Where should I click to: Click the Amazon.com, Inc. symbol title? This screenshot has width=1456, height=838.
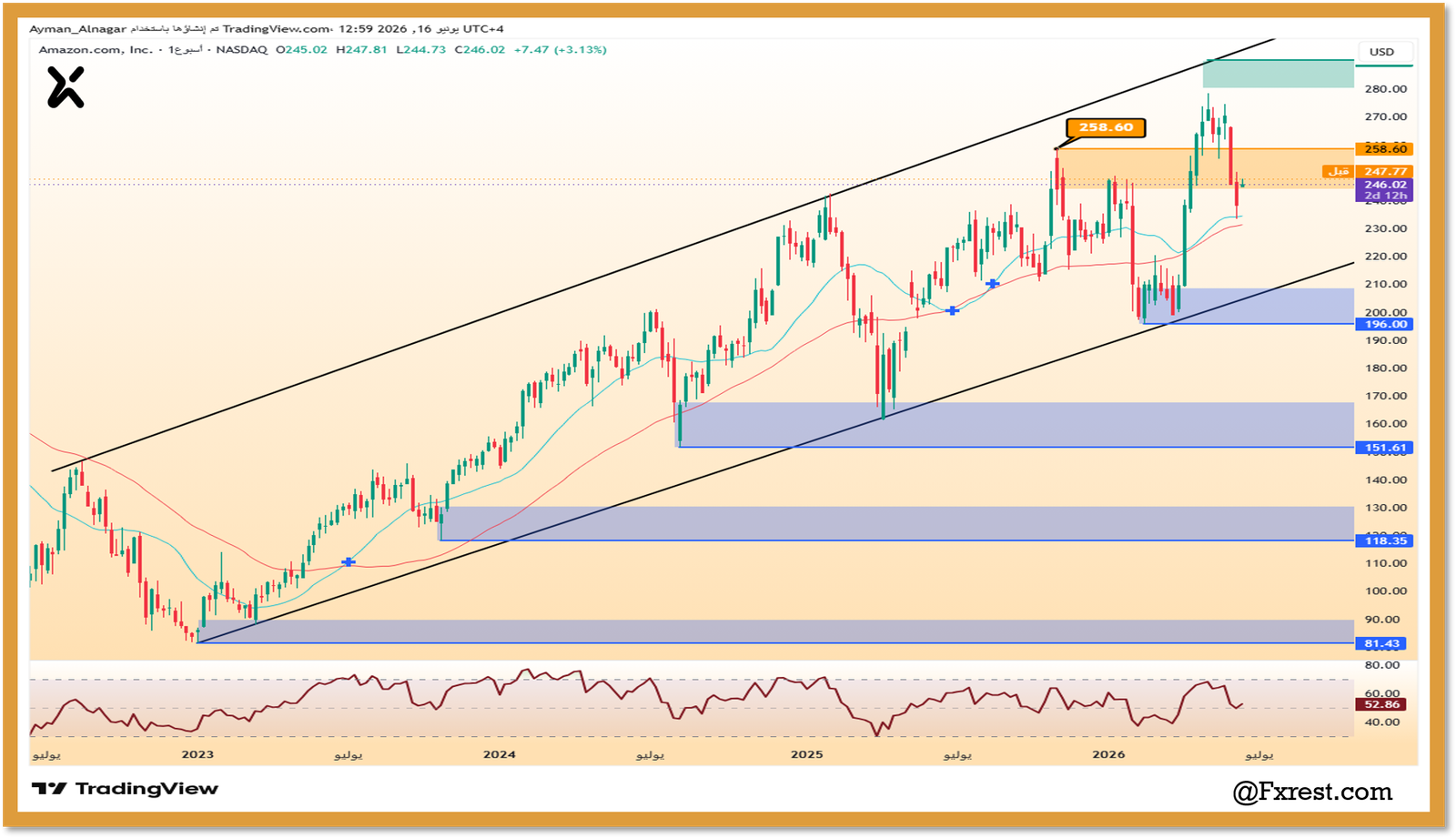pyautogui.click(x=96, y=50)
